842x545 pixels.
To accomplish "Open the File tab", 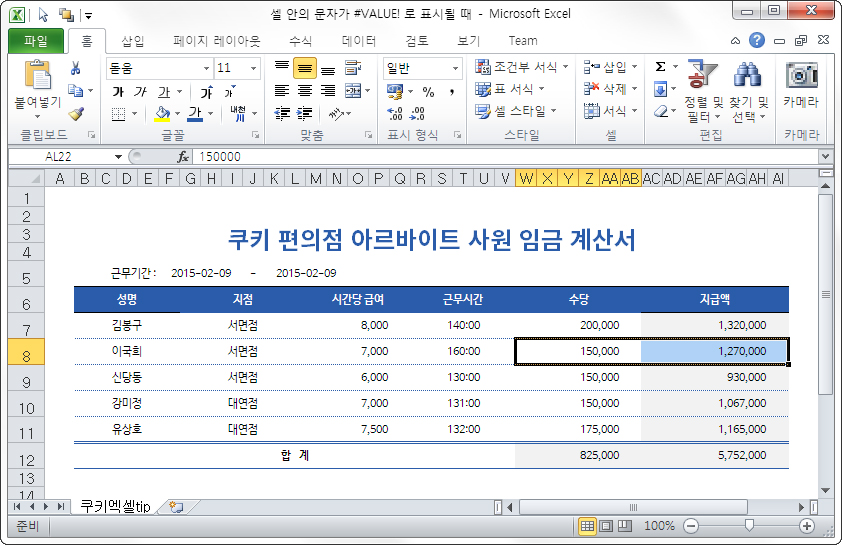I will 36,41.
